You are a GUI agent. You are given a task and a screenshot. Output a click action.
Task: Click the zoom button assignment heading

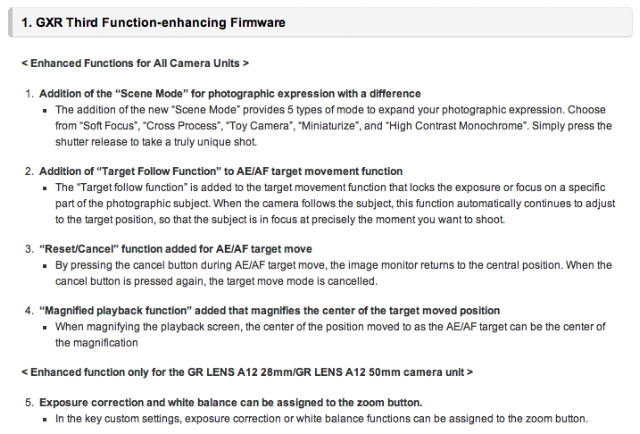click(231, 403)
